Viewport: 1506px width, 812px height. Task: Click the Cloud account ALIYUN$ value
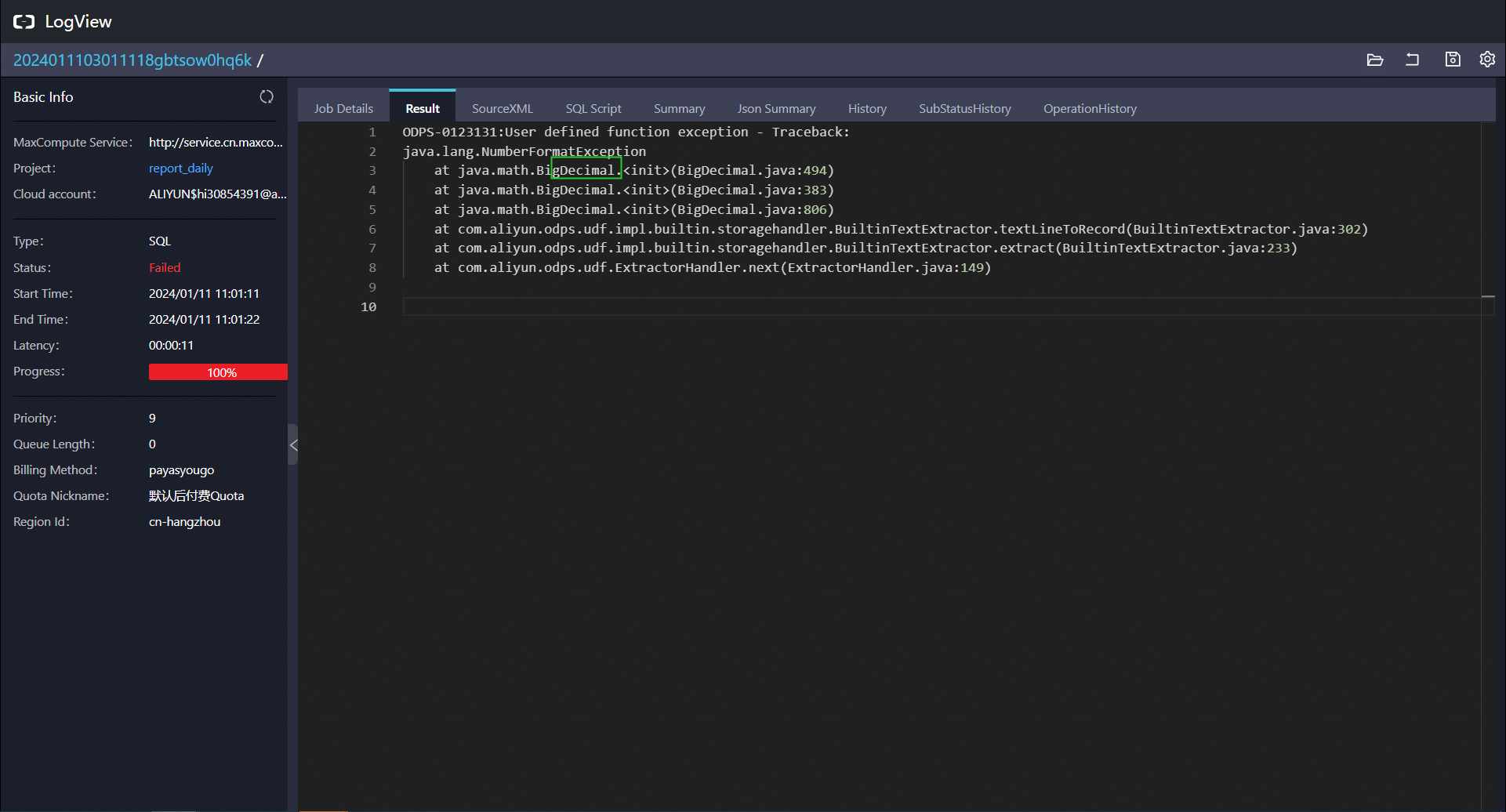(218, 194)
